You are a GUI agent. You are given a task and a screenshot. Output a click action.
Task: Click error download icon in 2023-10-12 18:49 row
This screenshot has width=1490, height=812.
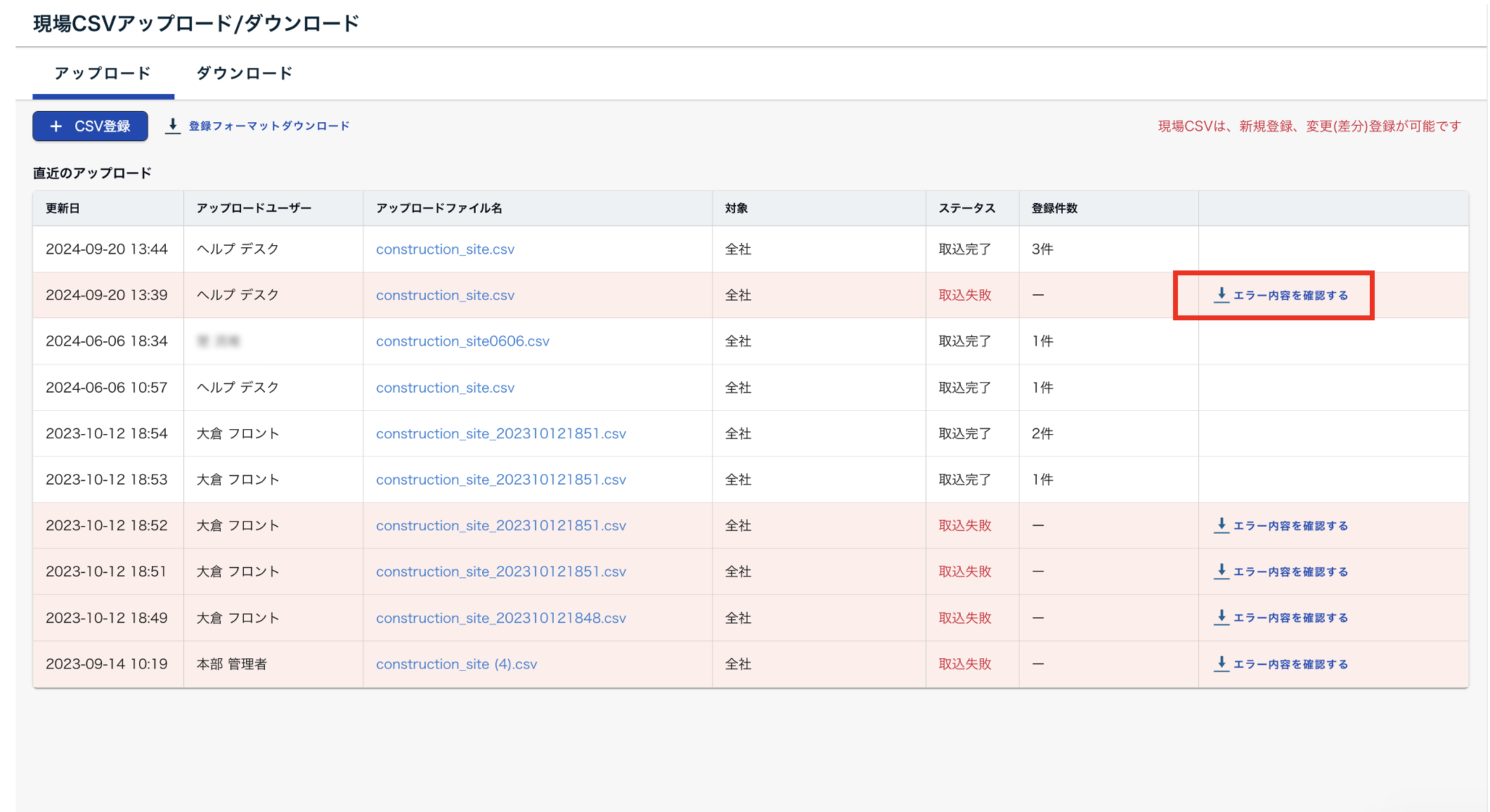coord(1222,617)
